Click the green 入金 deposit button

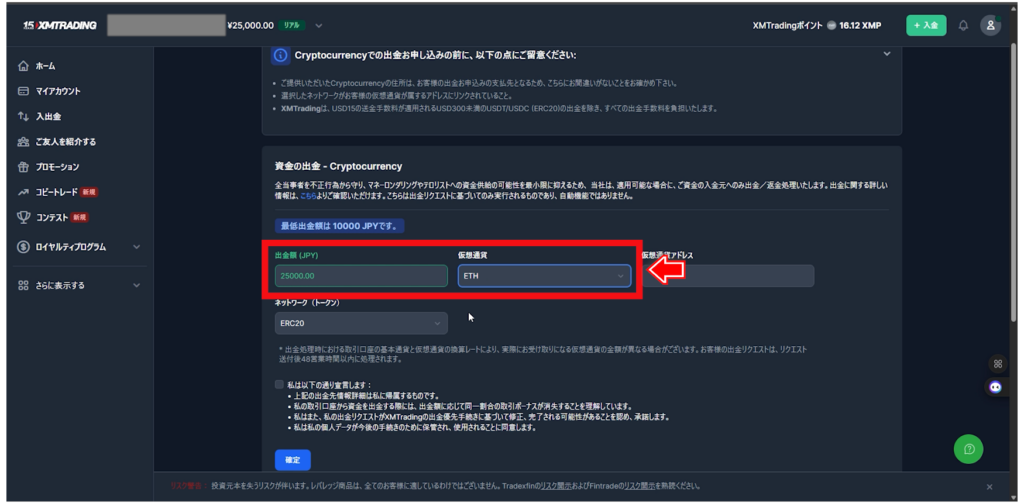point(925,25)
